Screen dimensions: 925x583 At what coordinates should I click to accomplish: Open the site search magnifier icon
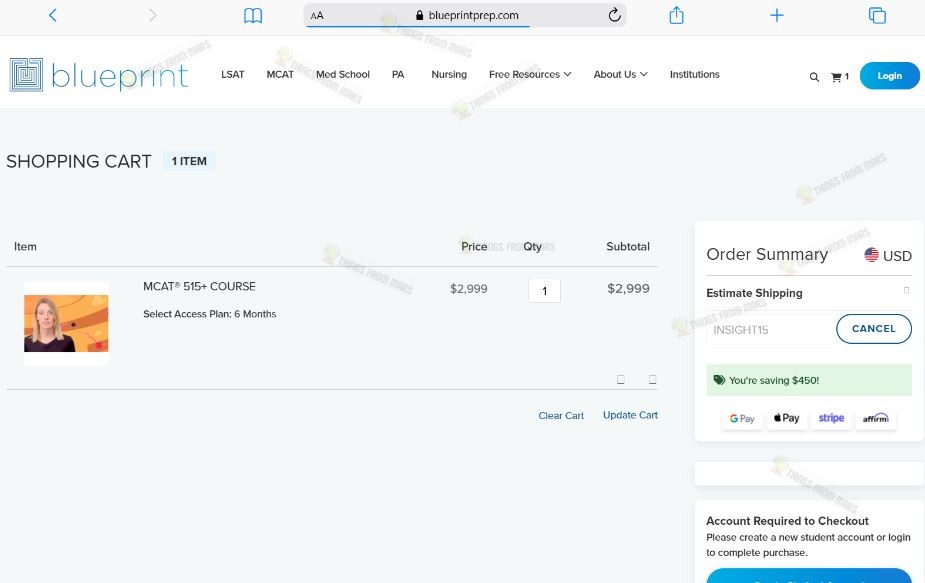814,77
